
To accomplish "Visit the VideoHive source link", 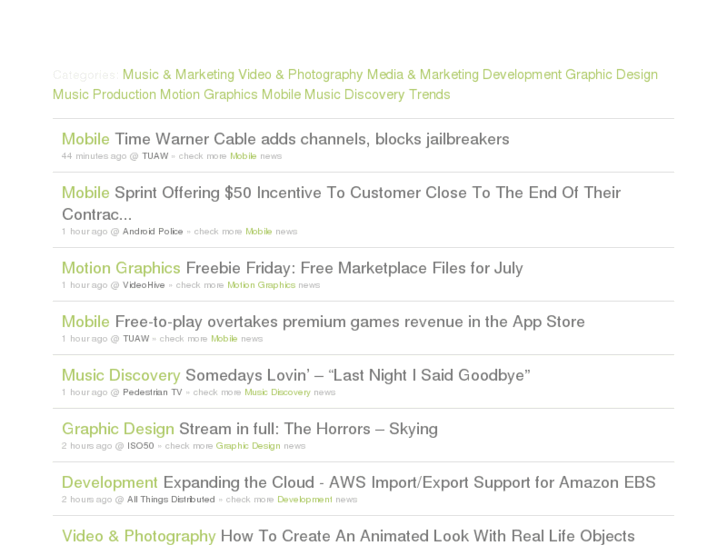I will tap(144, 285).
